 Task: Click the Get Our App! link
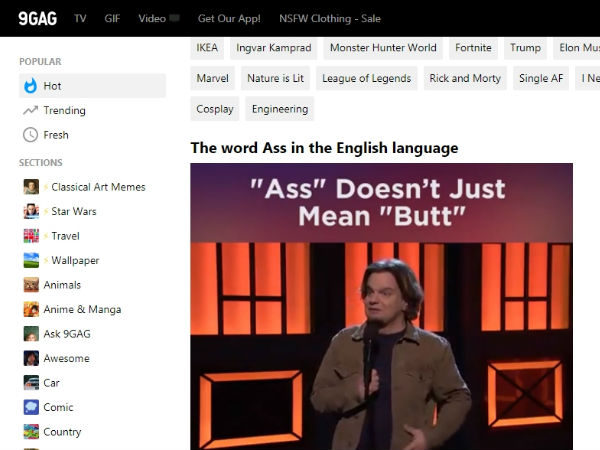pos(228,18)
